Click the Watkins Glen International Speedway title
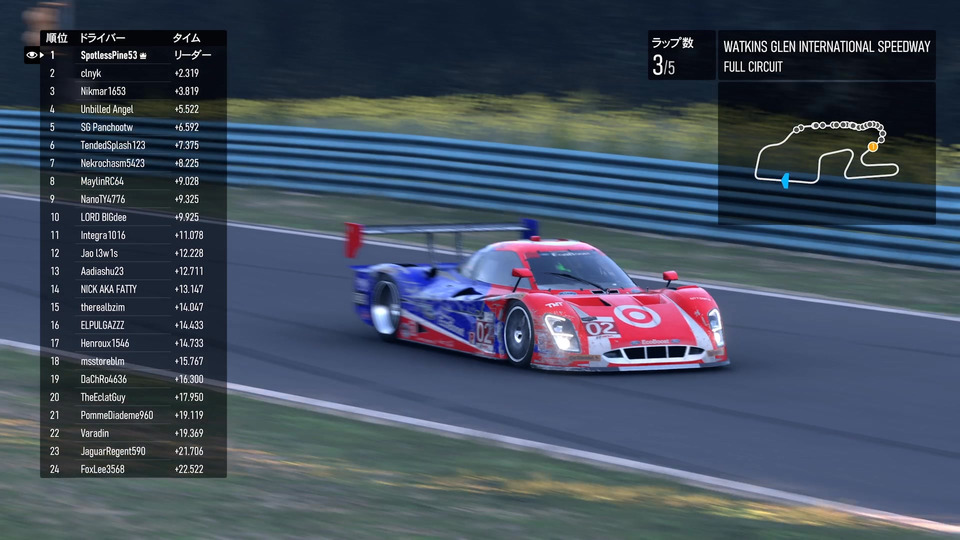The height and width of the screenshot is (540, 960). pyautogui.click(x=827, y=47)
